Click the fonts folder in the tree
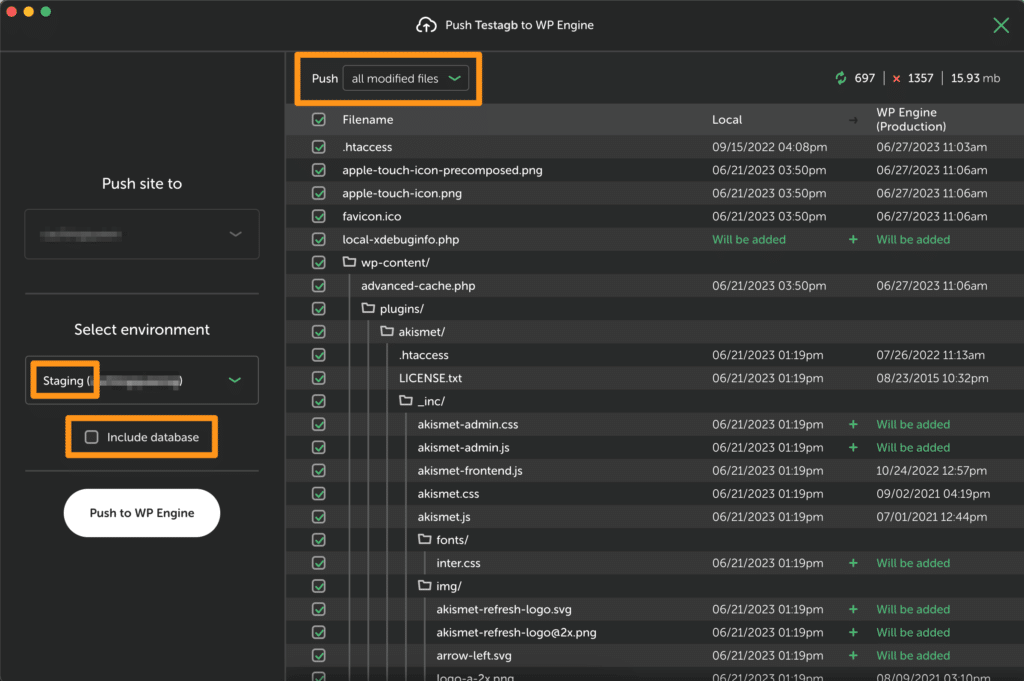The width and height of the screenshot is (1024, 681). click(451, 540)
